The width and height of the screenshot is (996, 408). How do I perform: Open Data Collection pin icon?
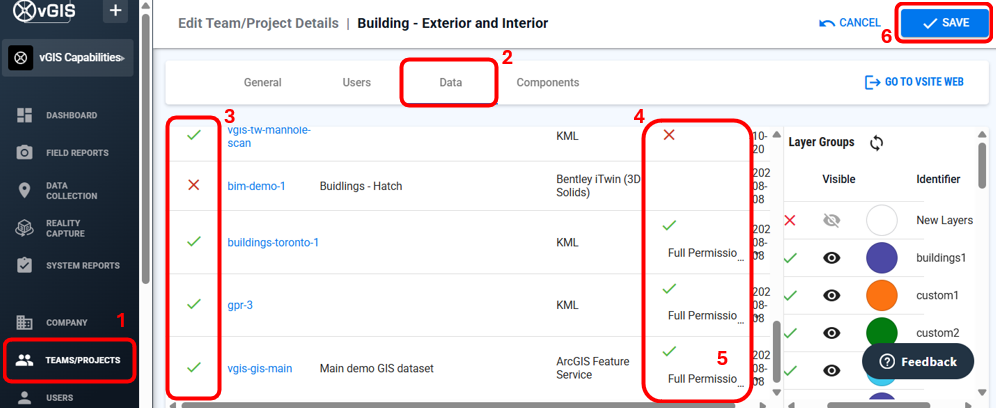25,191
